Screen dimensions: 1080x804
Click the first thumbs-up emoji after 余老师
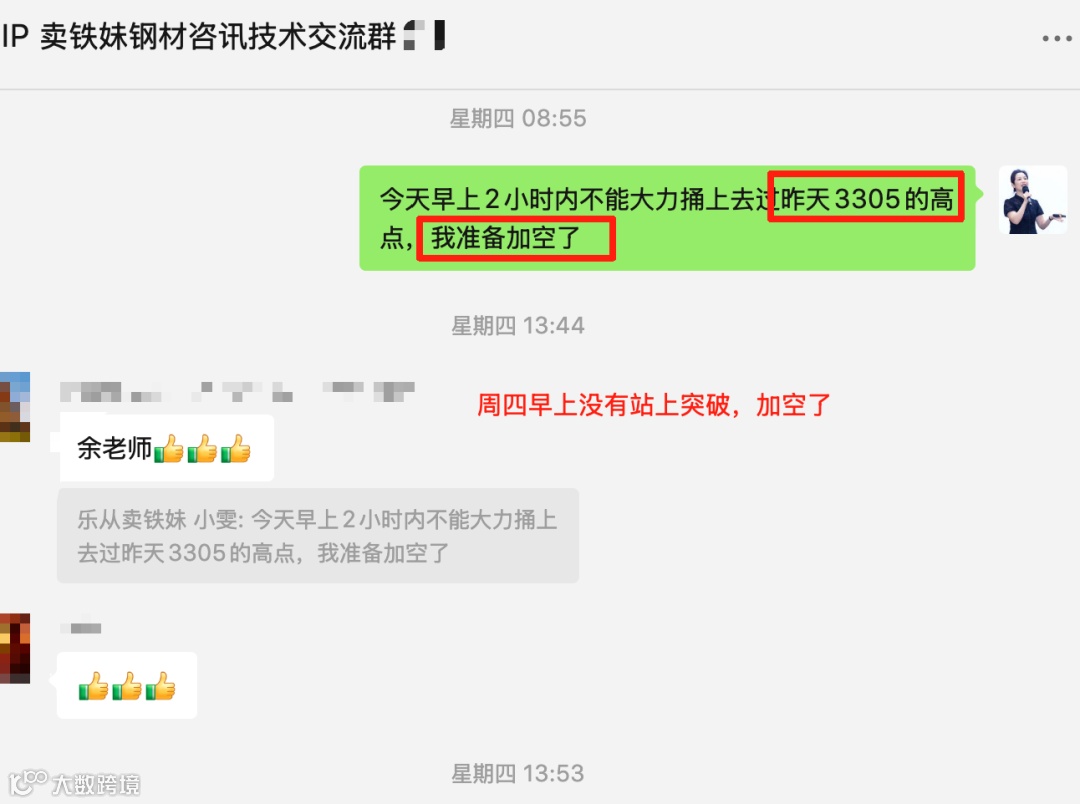tap(169, 449)
